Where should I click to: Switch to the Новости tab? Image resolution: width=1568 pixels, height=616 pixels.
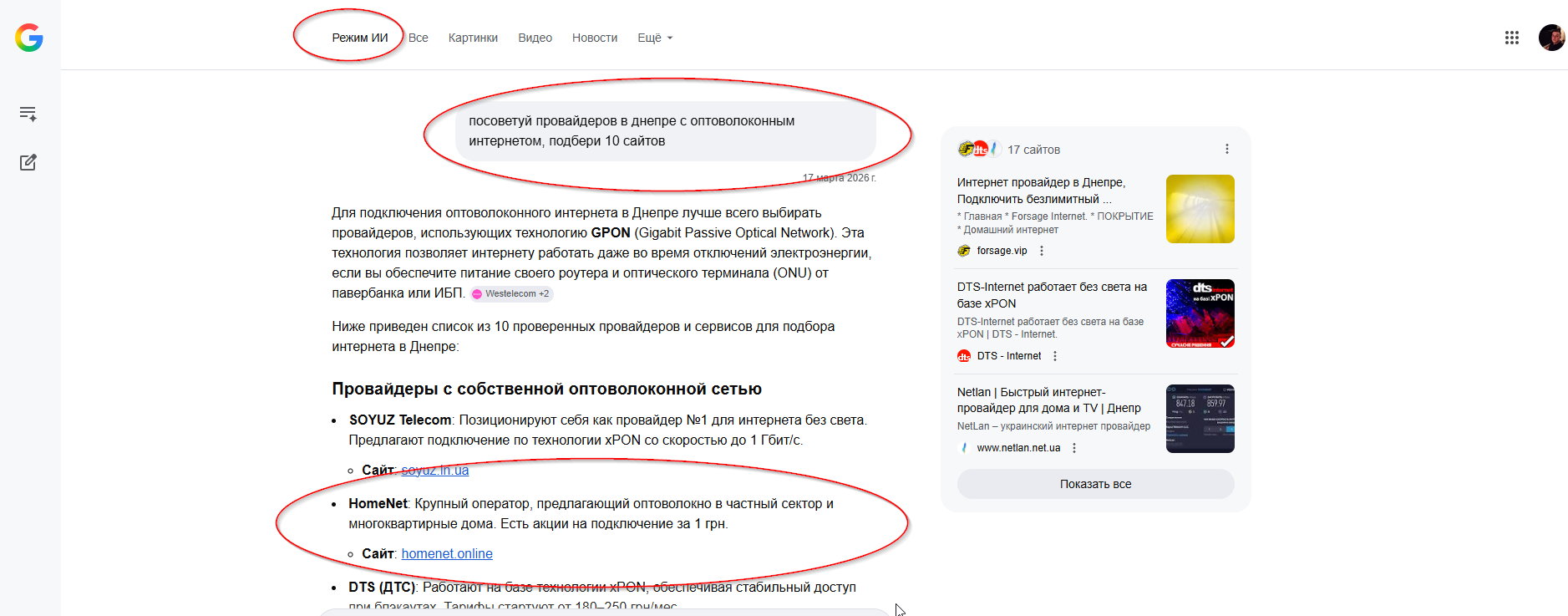pos(595,38)
